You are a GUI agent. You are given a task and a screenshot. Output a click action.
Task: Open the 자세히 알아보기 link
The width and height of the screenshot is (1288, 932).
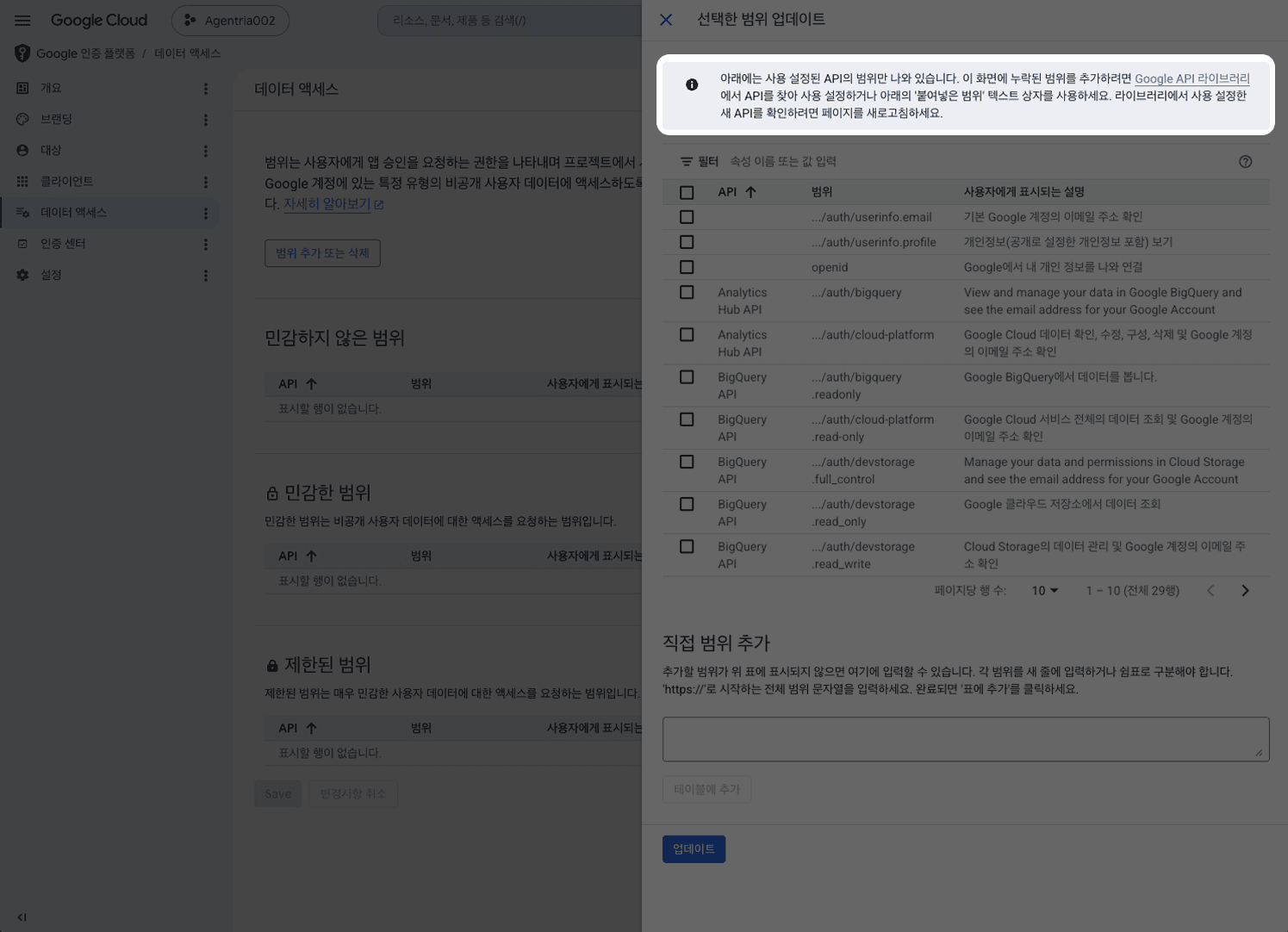point(333,204)
